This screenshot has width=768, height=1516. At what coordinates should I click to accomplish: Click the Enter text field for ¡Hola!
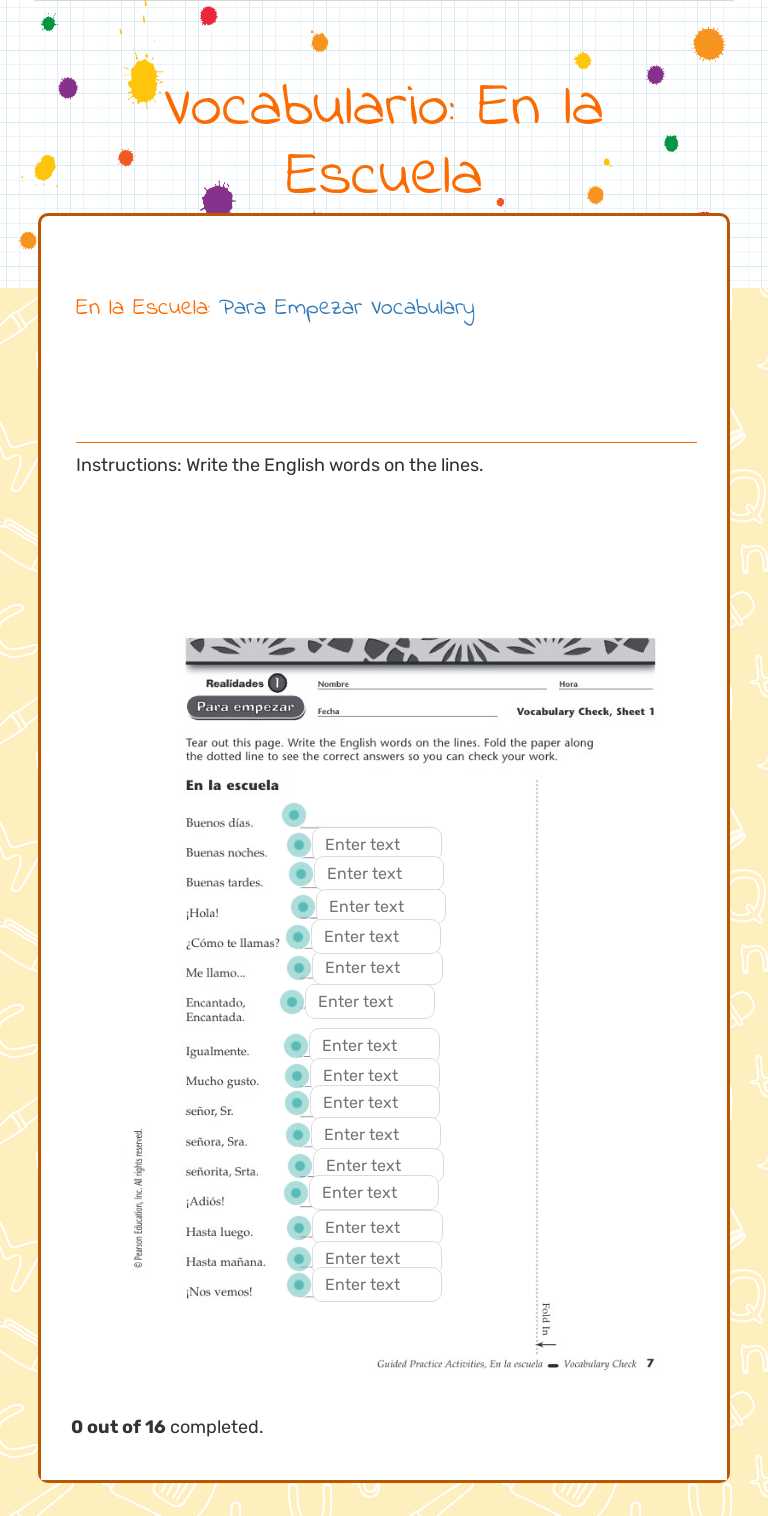pyautogui.click(x=382, y=906)
